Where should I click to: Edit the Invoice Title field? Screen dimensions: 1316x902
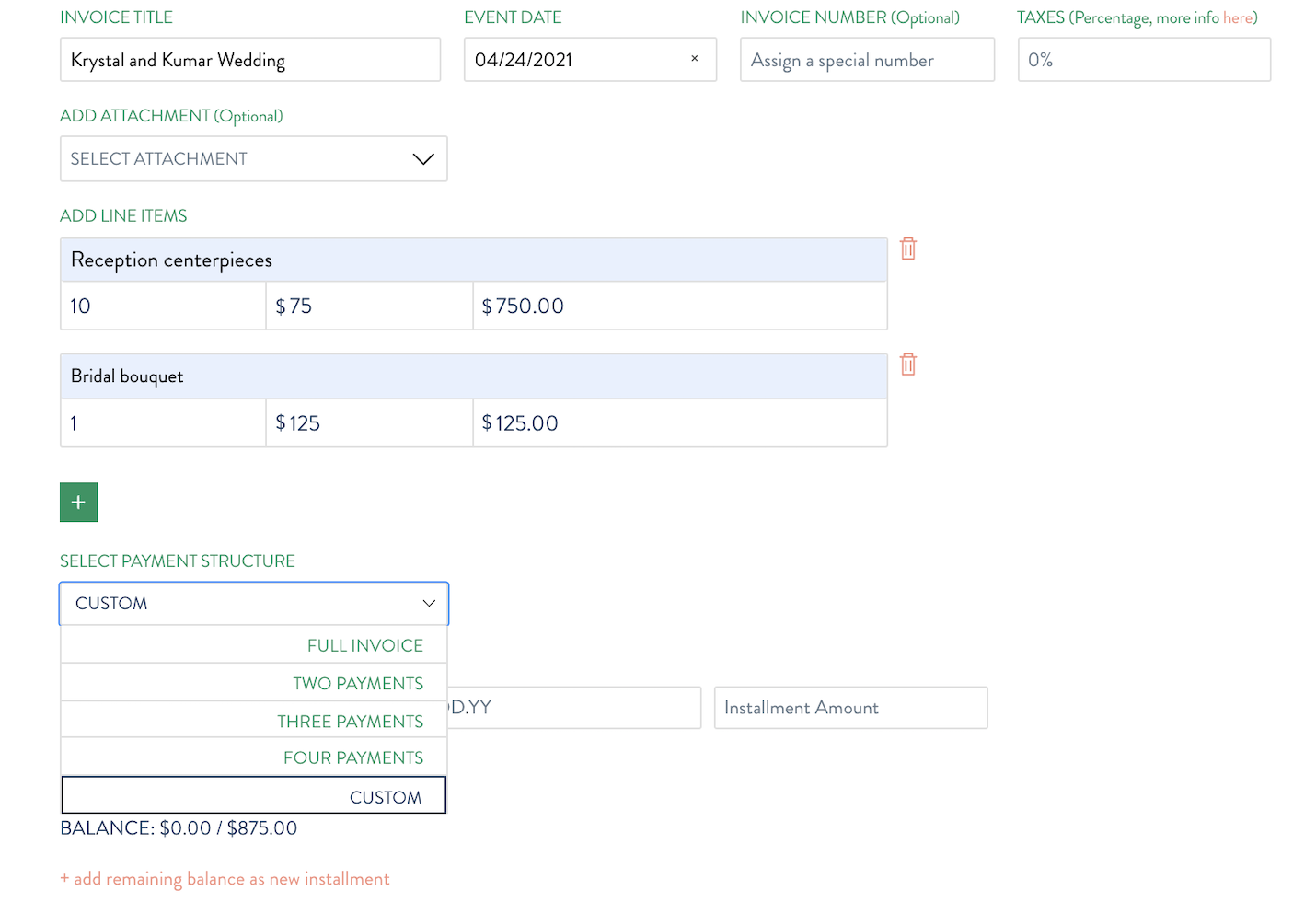[x=250, y=60]
